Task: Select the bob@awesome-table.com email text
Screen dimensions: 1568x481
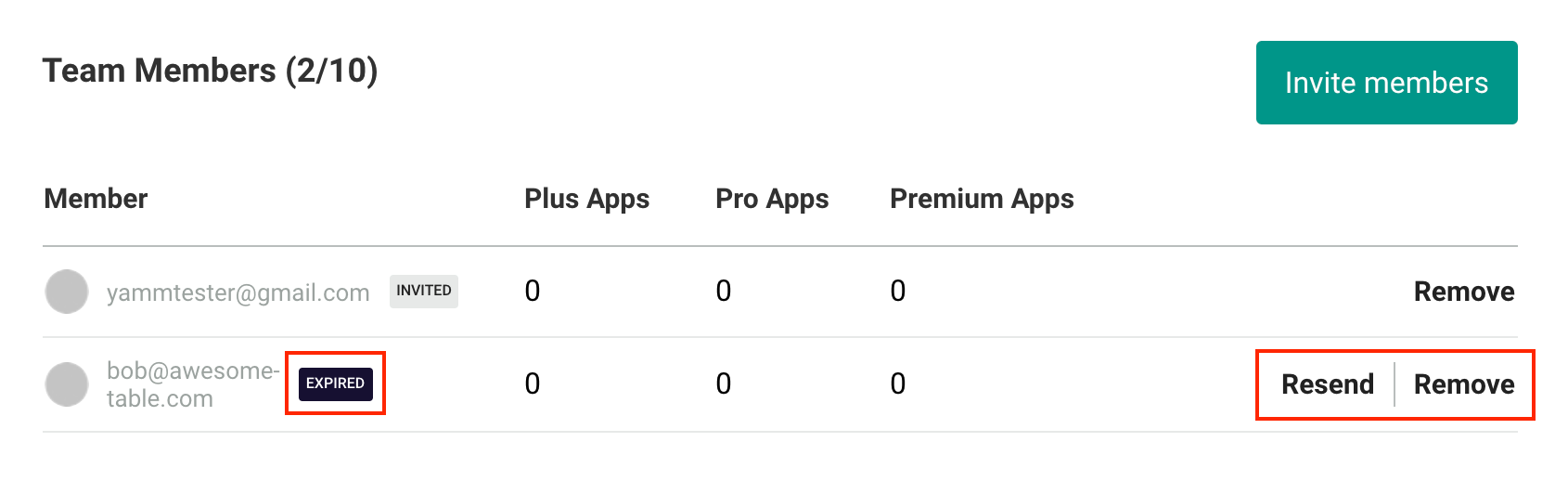Action: [193, 384]
